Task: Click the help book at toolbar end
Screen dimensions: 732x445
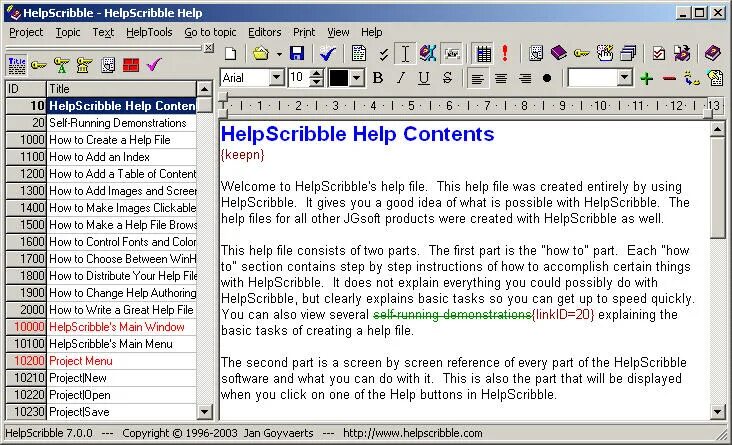Action: [x=712, y=53]
